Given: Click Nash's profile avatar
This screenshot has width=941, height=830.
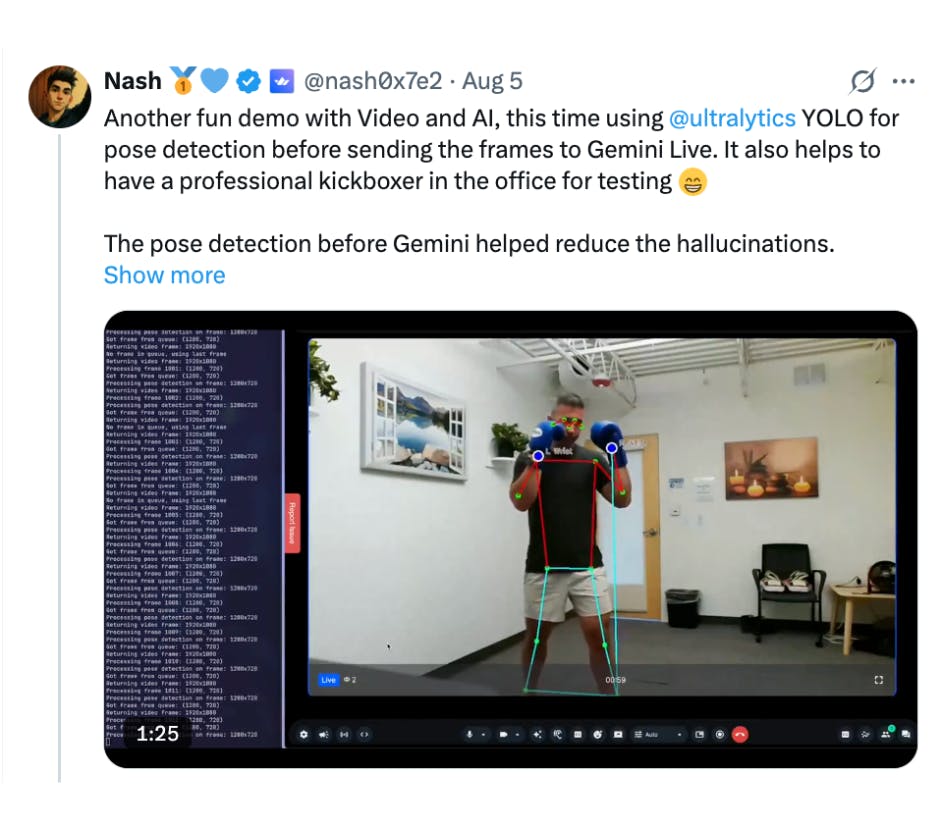Looking at the screenshot, I should point(59,97).
